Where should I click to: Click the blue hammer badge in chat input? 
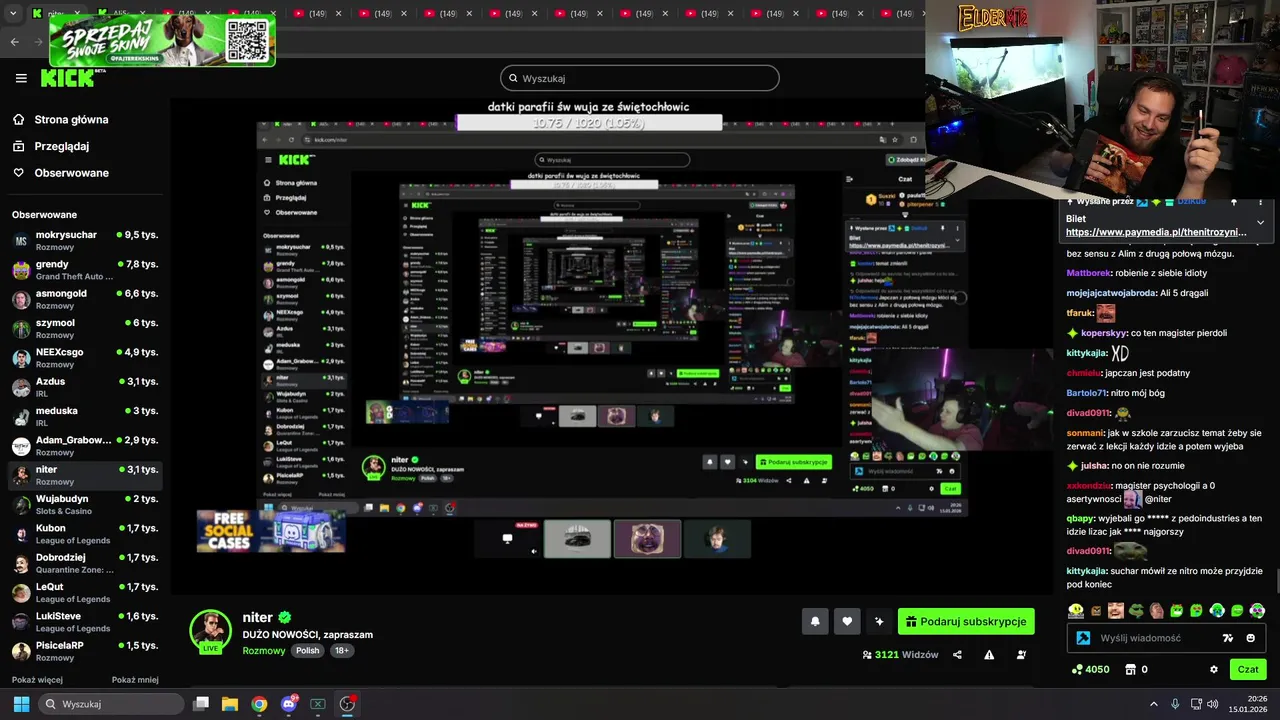tap(1083, 638)
